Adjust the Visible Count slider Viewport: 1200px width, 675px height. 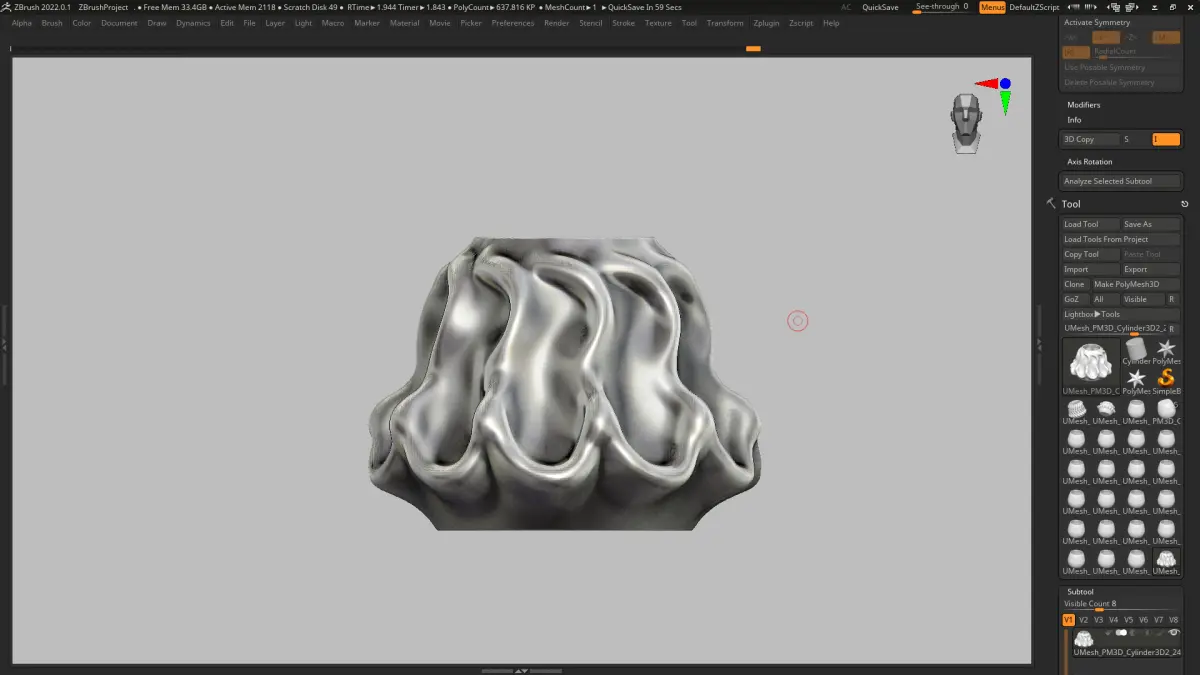click(1120, 606)
